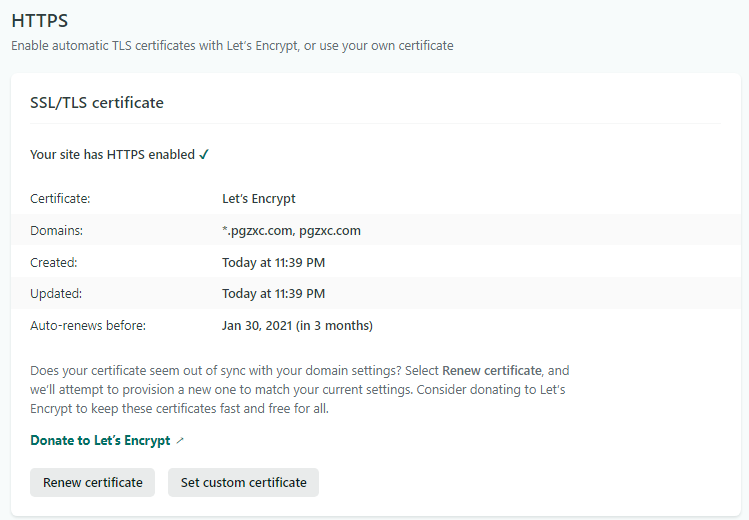
Task: Click the Updated: row label
Action: point(56,294)
